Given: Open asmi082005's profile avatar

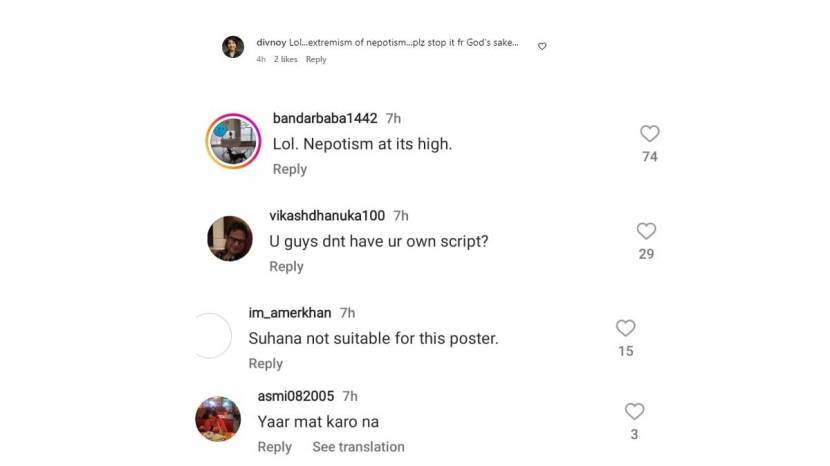Looking at the screenshot, I should click(x=217, y=418).
